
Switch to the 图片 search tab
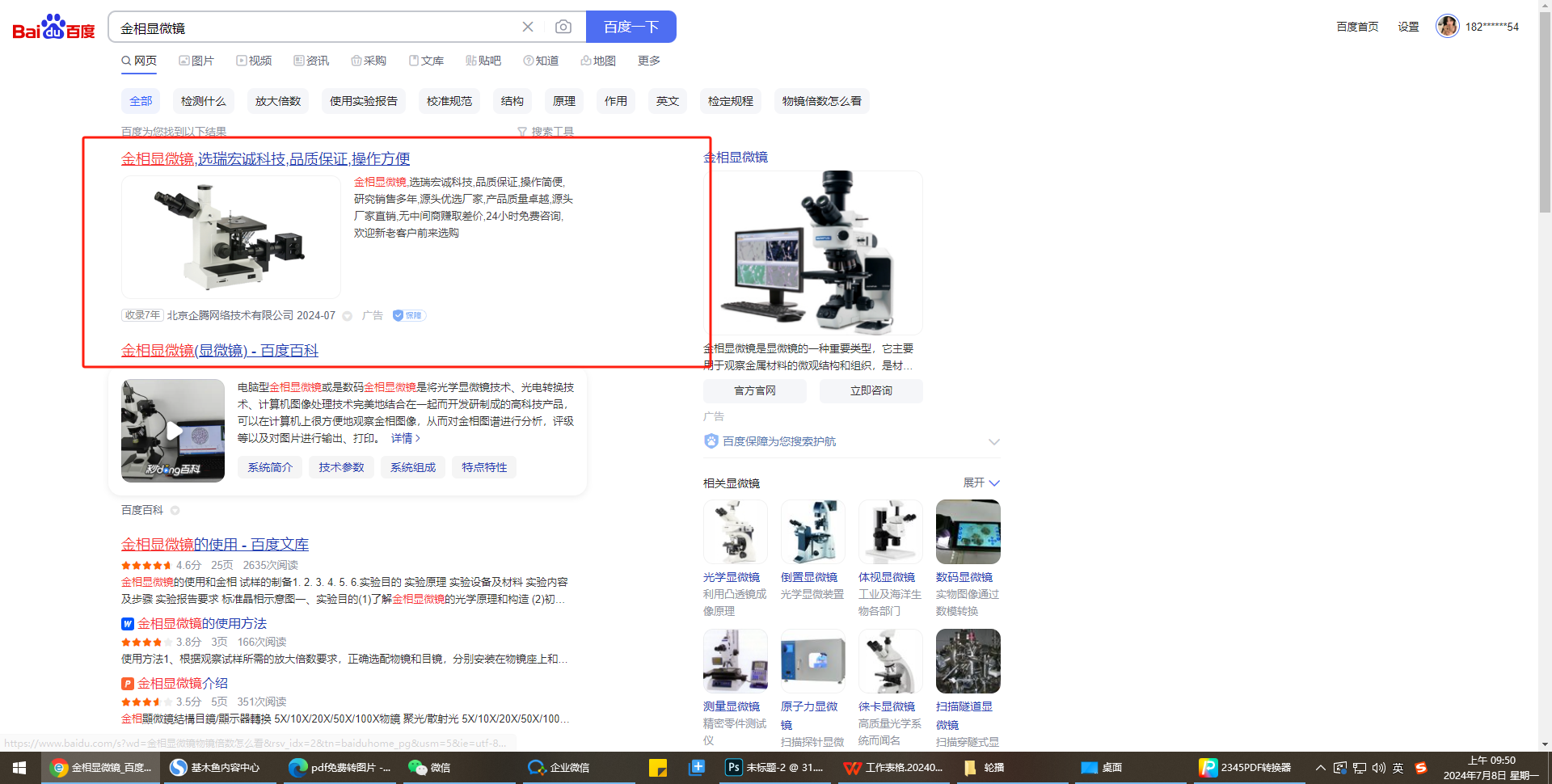tap(196, 61)
